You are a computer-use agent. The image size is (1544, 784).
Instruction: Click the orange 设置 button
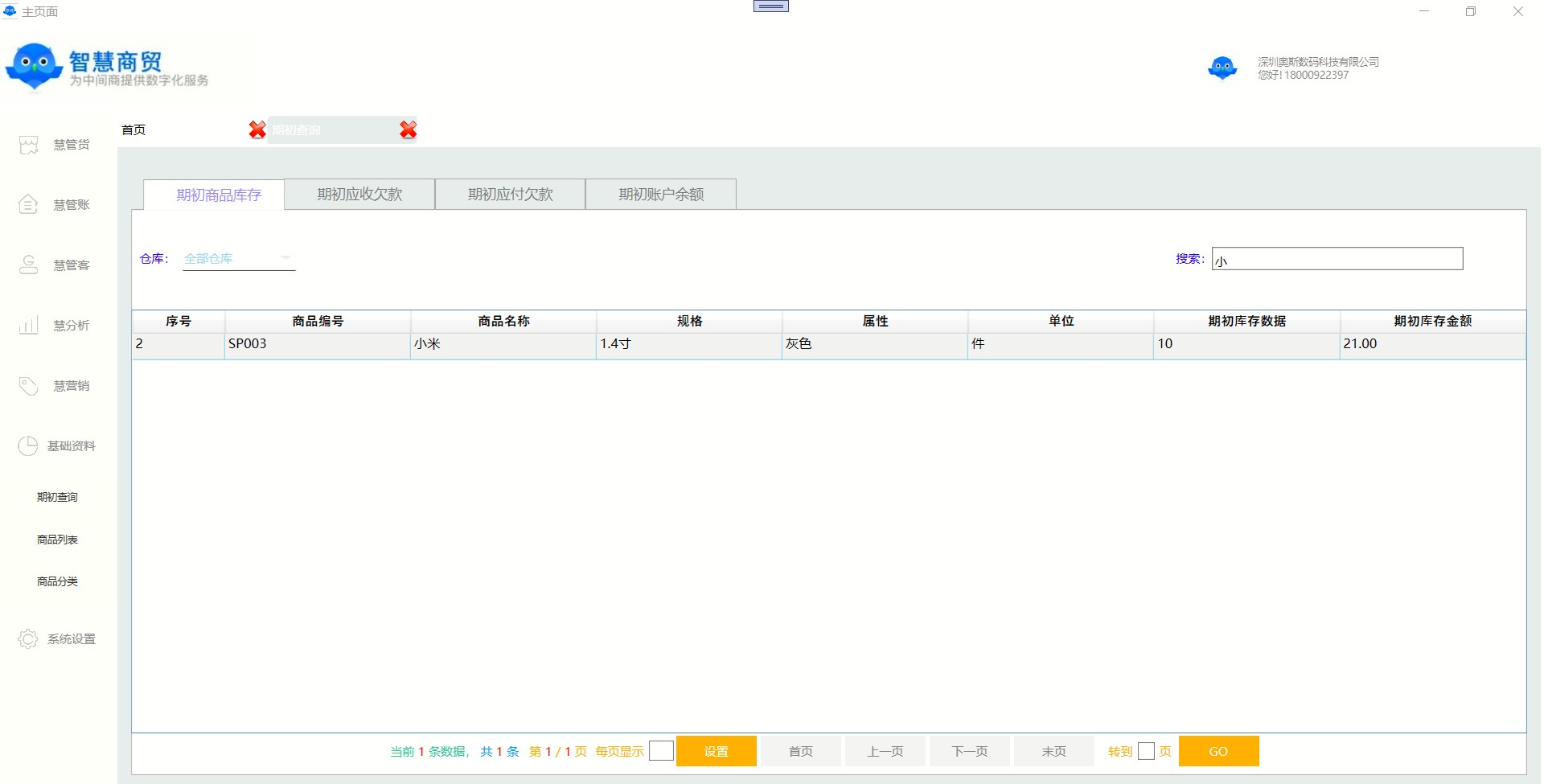pyautogui.click(x=717, y=751)
